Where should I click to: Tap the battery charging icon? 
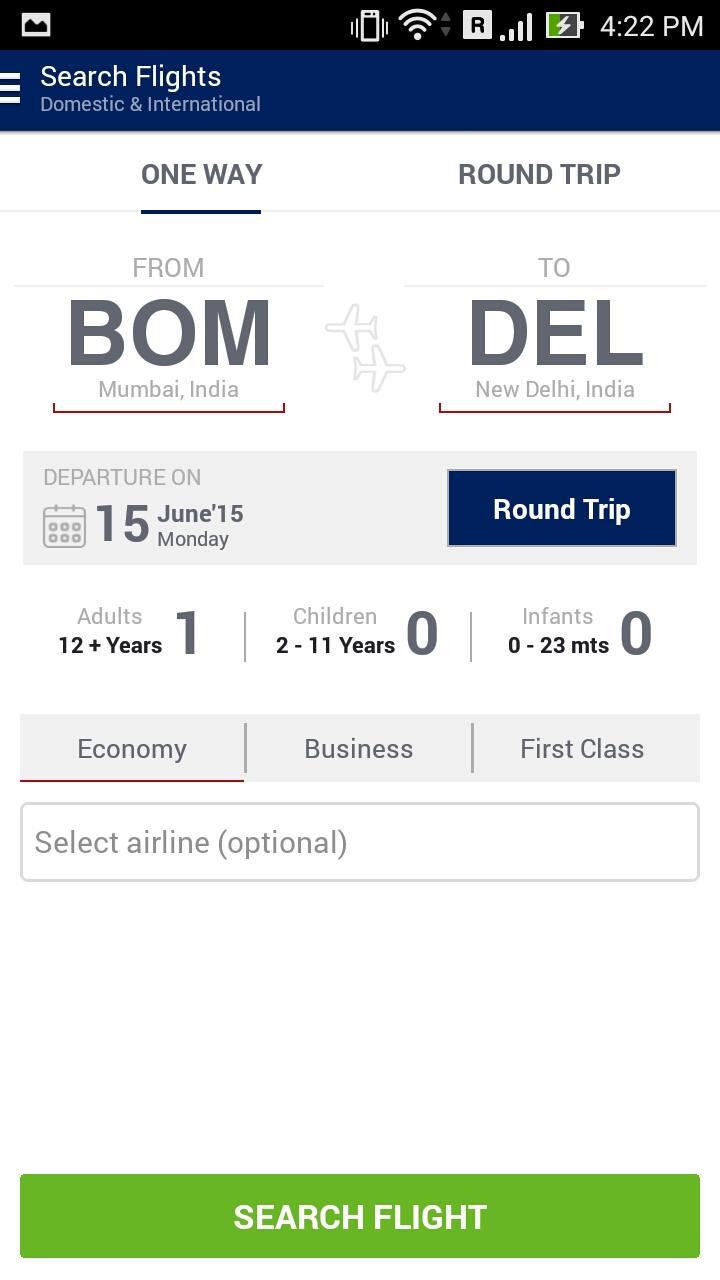565,24
